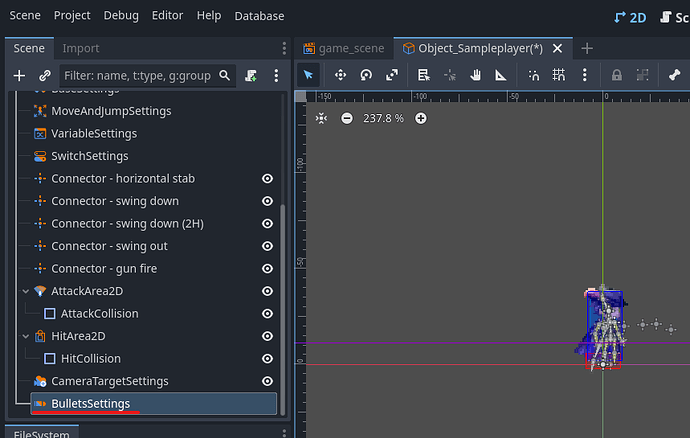The image size is (690, 438).
Task: Focus the node filter input field
Action: point(148,76)
